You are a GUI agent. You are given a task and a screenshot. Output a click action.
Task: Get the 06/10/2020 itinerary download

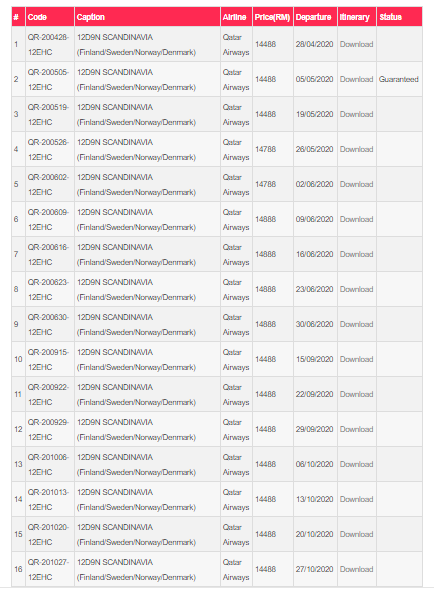point(356,465)
